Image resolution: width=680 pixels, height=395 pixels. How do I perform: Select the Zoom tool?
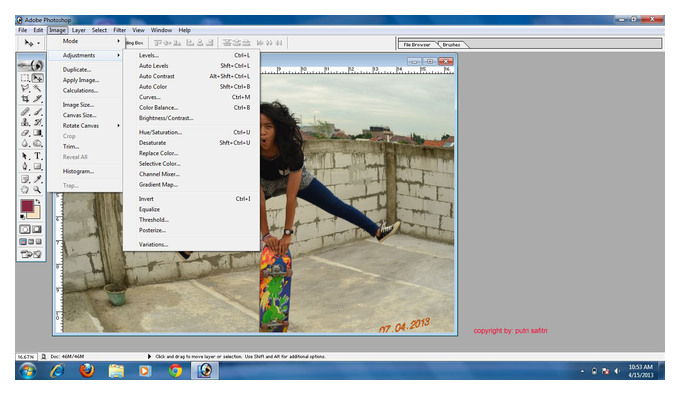pos(38,189)
